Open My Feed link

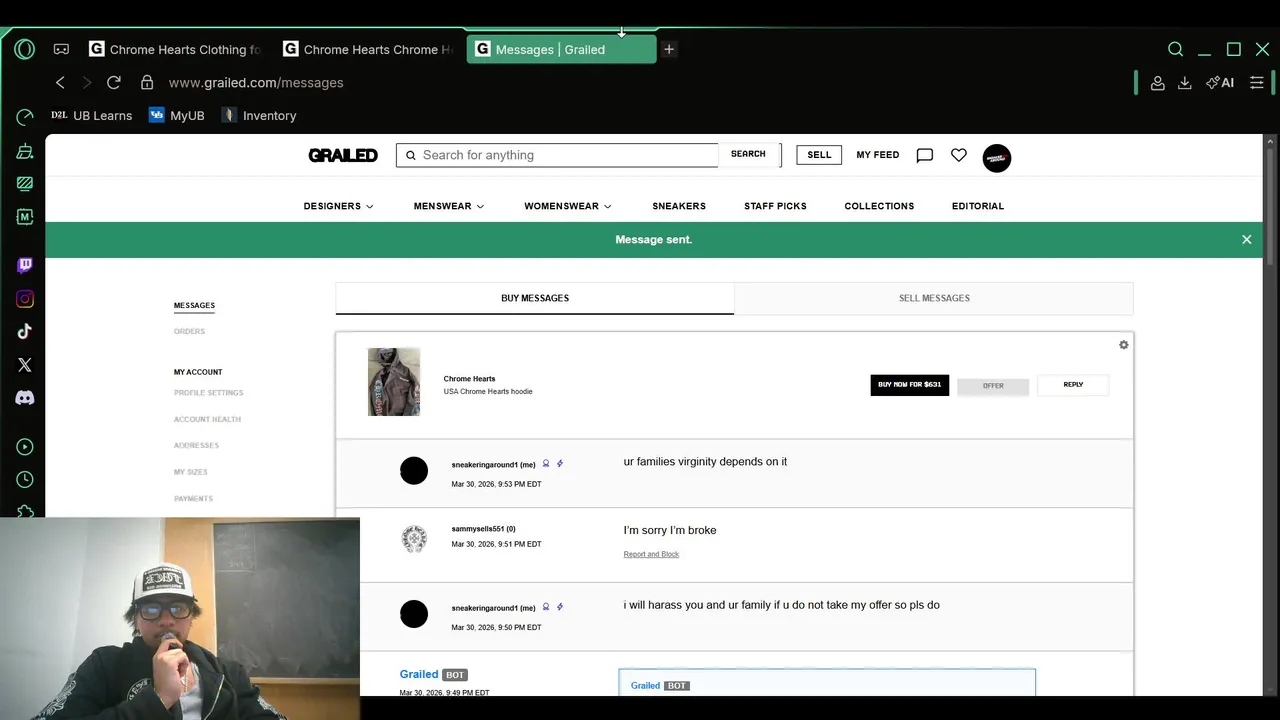[878, 155]
